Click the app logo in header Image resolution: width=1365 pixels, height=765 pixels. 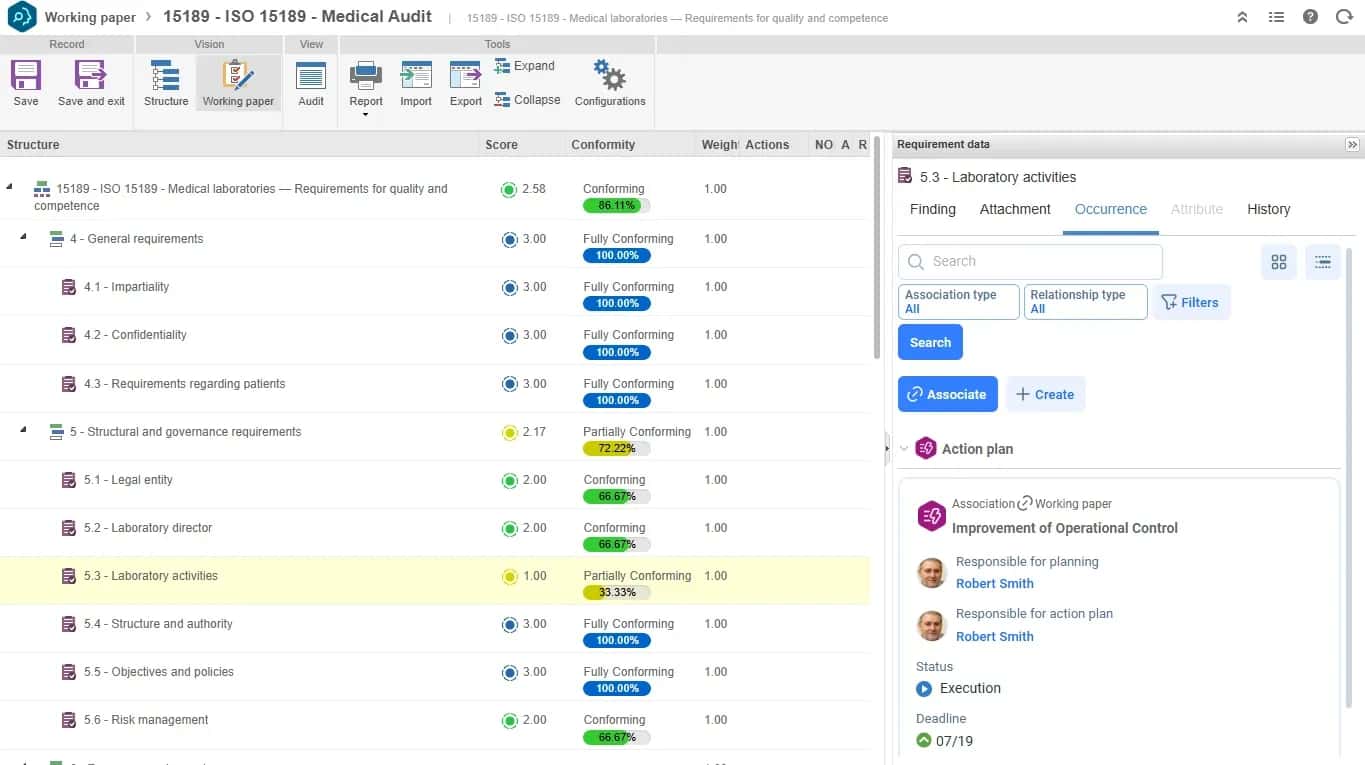coord(21,17)
